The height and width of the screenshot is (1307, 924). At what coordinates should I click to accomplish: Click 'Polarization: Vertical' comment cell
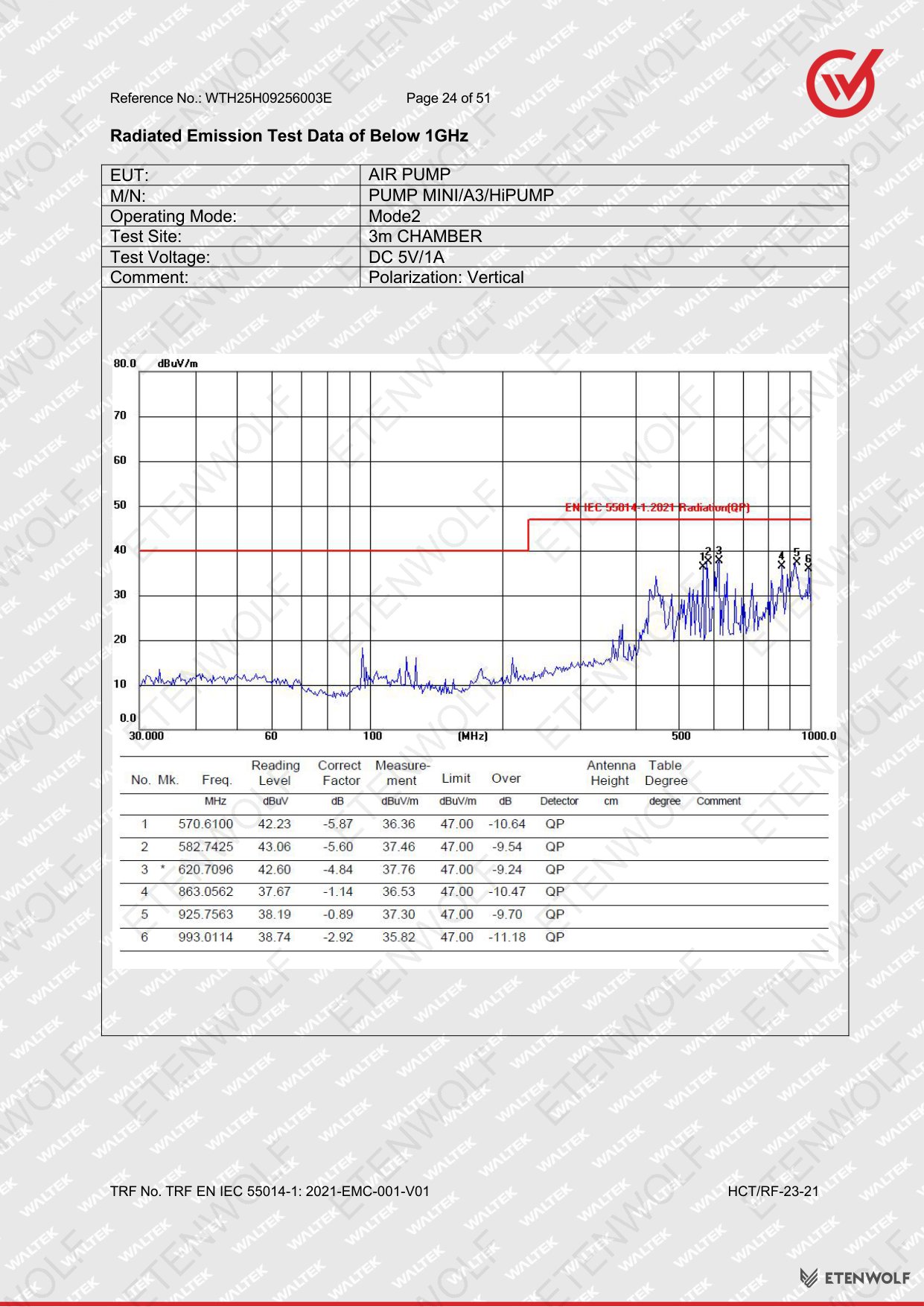click(446, 277)
